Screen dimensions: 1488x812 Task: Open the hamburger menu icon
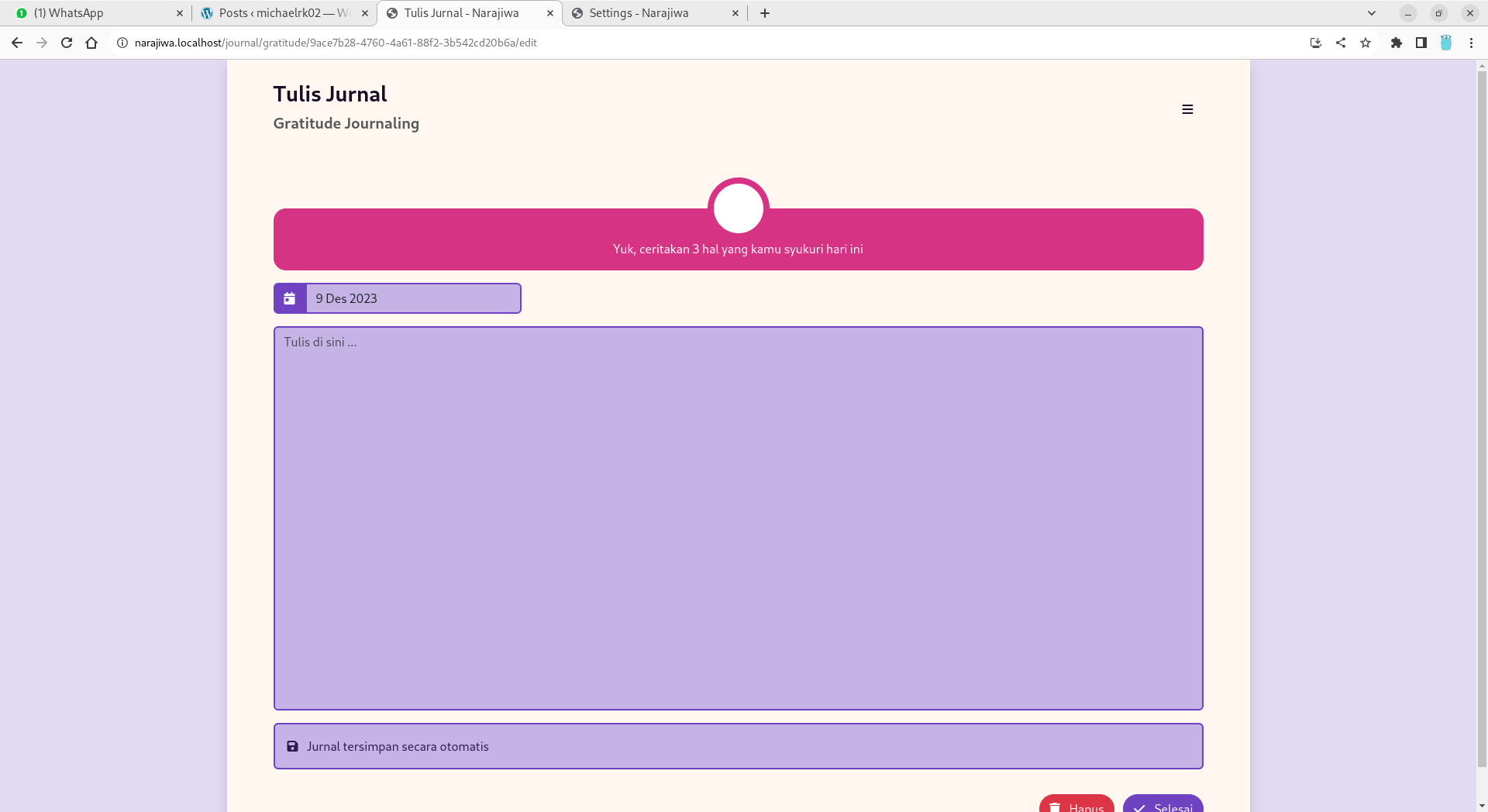(1187, 109)
